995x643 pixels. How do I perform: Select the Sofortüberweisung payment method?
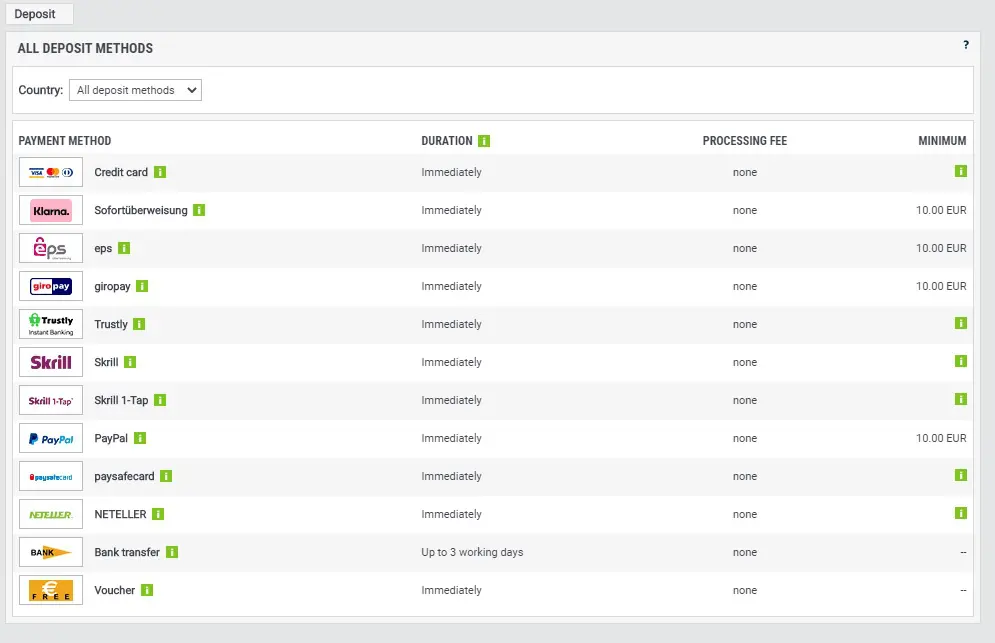(x=141, y=210)
